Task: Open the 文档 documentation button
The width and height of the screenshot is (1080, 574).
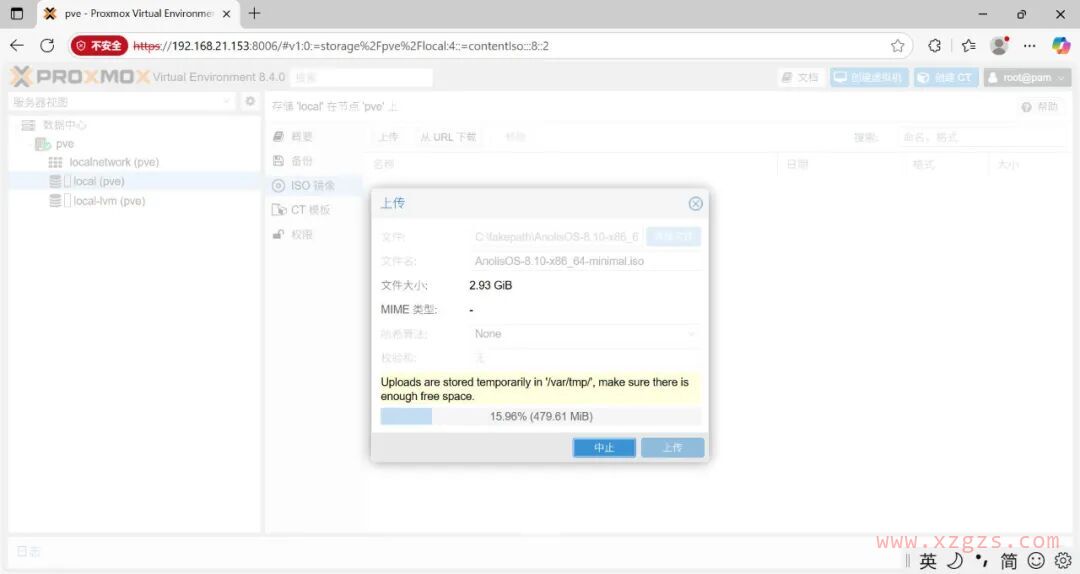Action: (800, 77)
